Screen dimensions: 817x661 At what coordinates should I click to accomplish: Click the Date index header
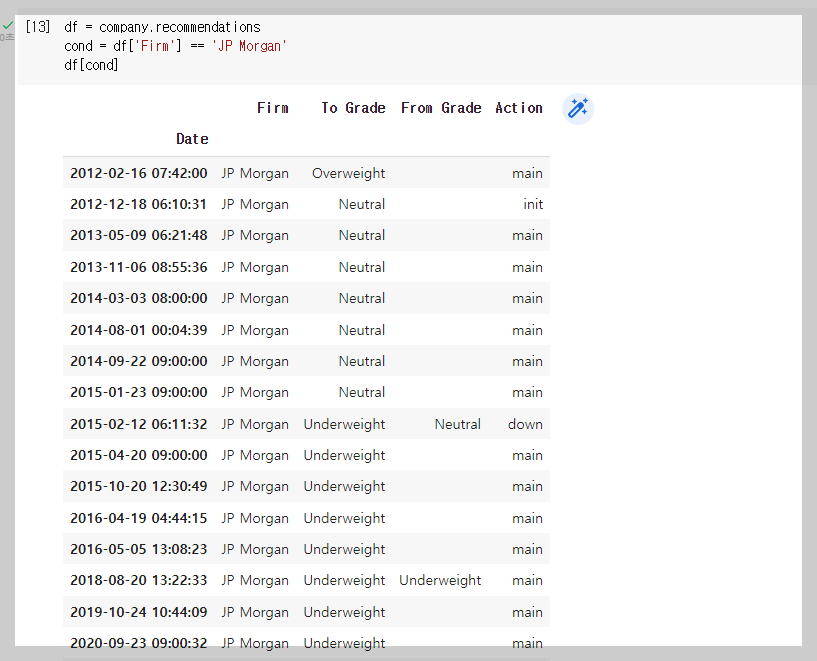tap(192, 139)
